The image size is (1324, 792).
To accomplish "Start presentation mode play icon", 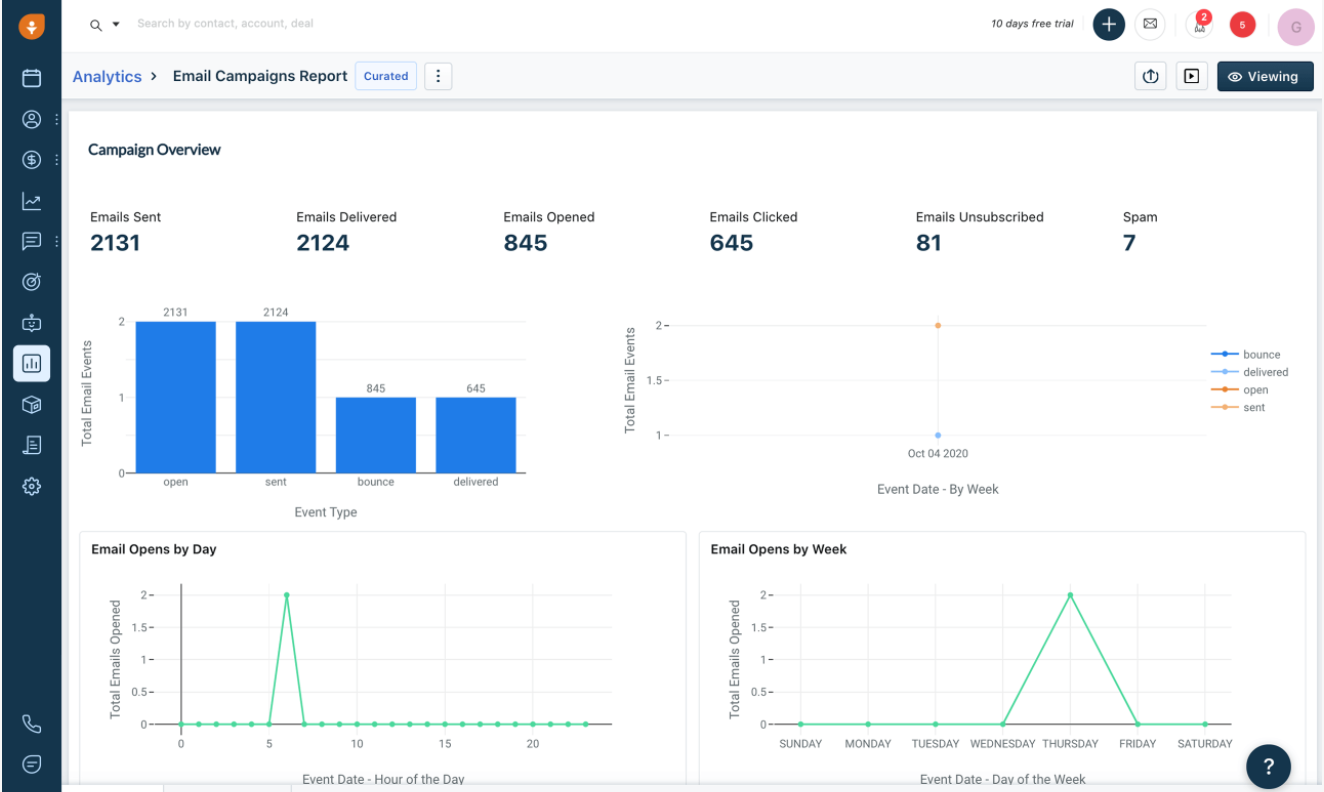I will click(x=1191, y=76).
